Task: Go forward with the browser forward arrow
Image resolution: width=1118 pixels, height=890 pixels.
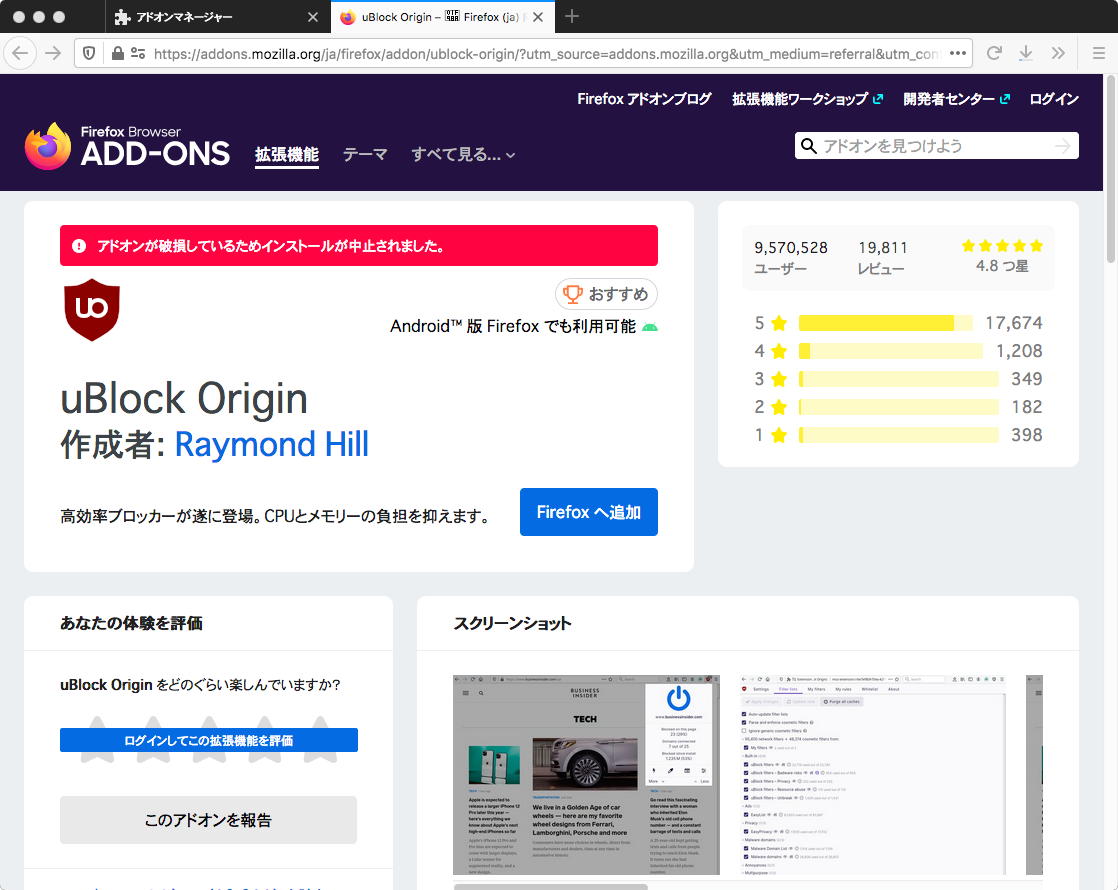Action: coord(53,53)
